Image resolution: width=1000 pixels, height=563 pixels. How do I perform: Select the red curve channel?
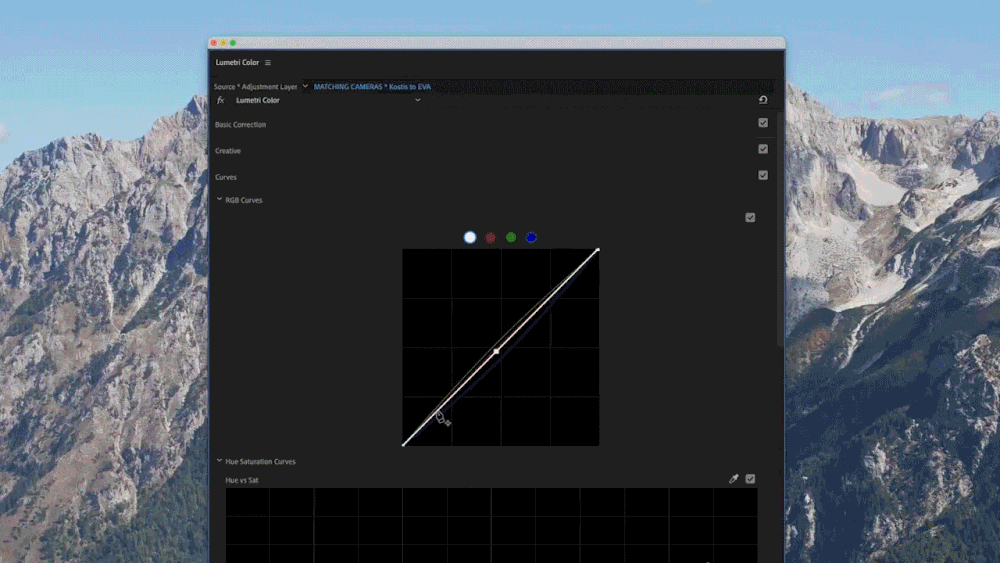pos(490,237)
